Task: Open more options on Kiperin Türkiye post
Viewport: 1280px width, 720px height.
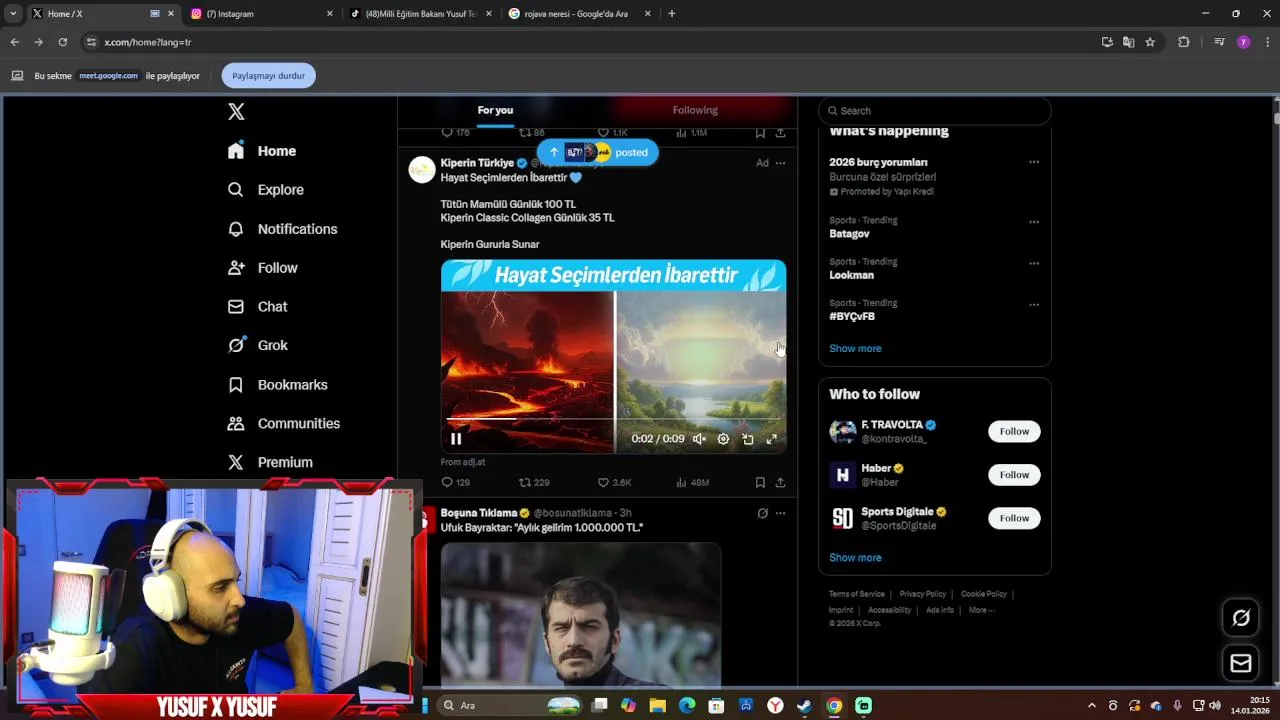Action: pos(780,163)
